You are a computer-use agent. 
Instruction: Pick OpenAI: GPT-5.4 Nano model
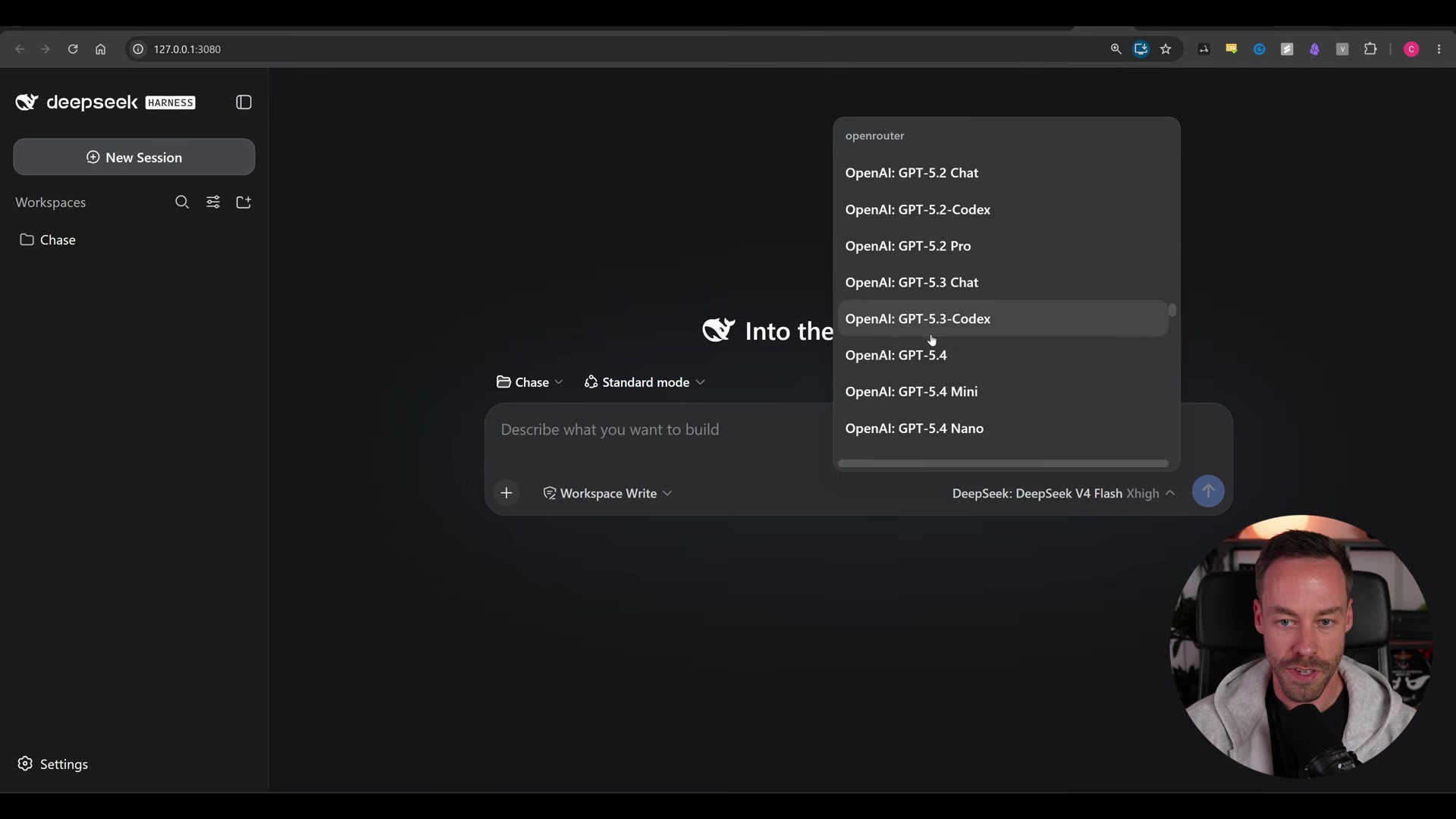[x=1003, y=428]
